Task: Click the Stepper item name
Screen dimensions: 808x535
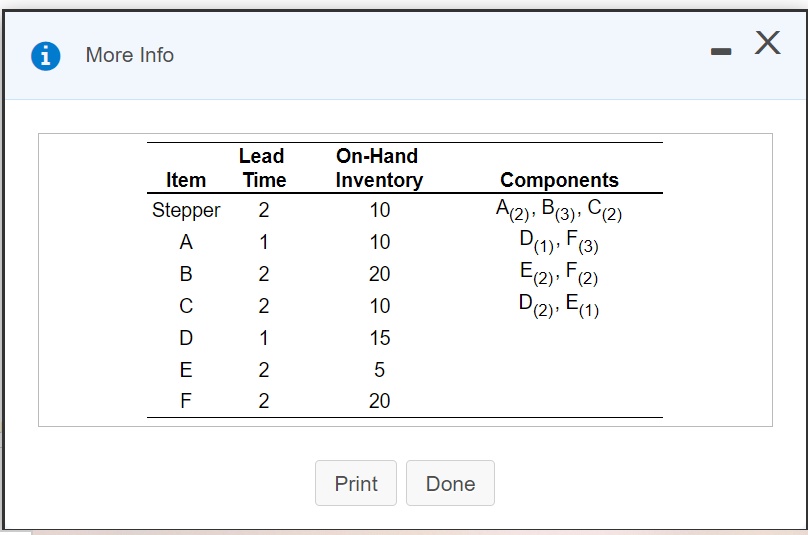Action: click(186, 211)
